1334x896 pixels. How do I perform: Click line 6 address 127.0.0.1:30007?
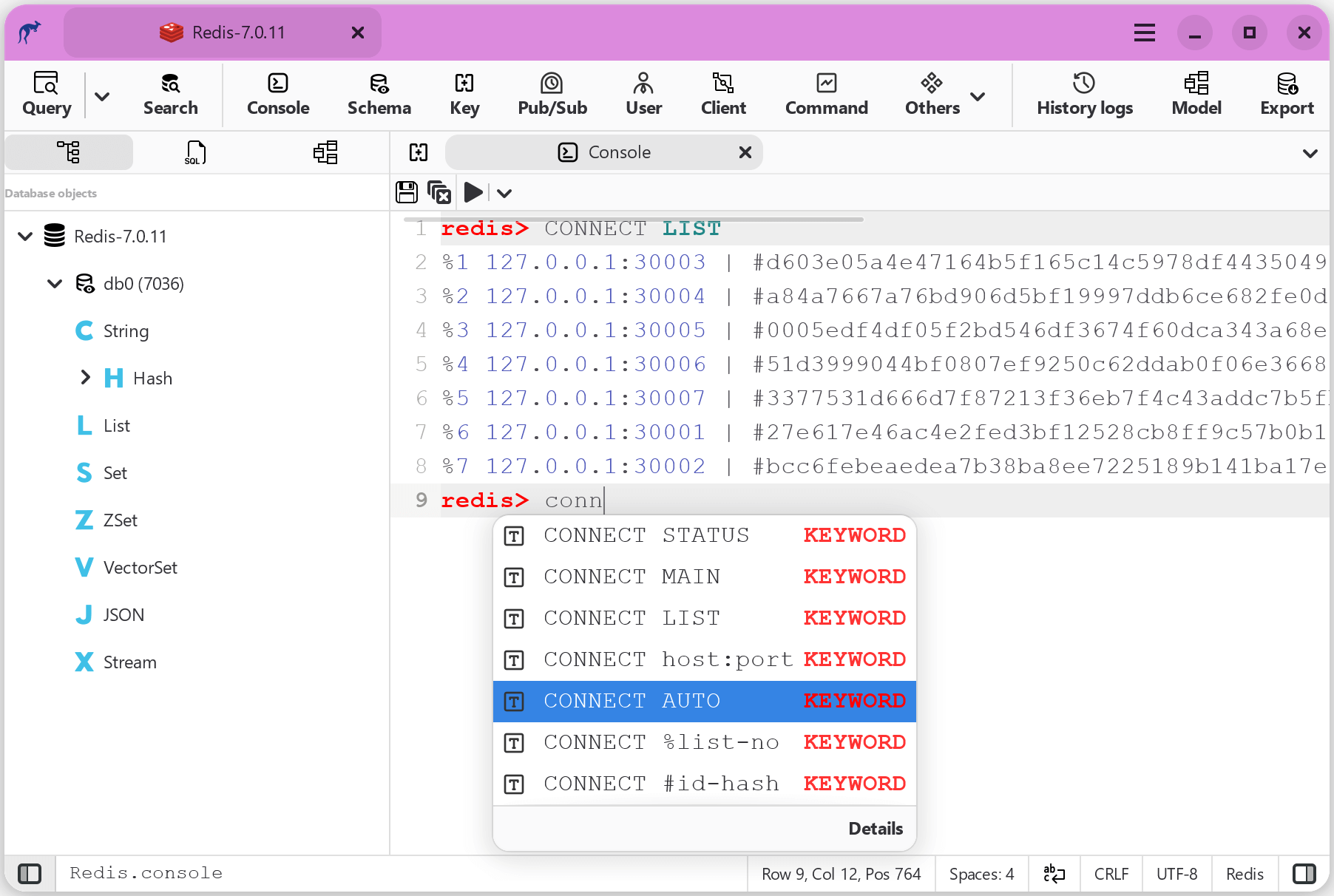pyautogui.click(x=596, y=398)
